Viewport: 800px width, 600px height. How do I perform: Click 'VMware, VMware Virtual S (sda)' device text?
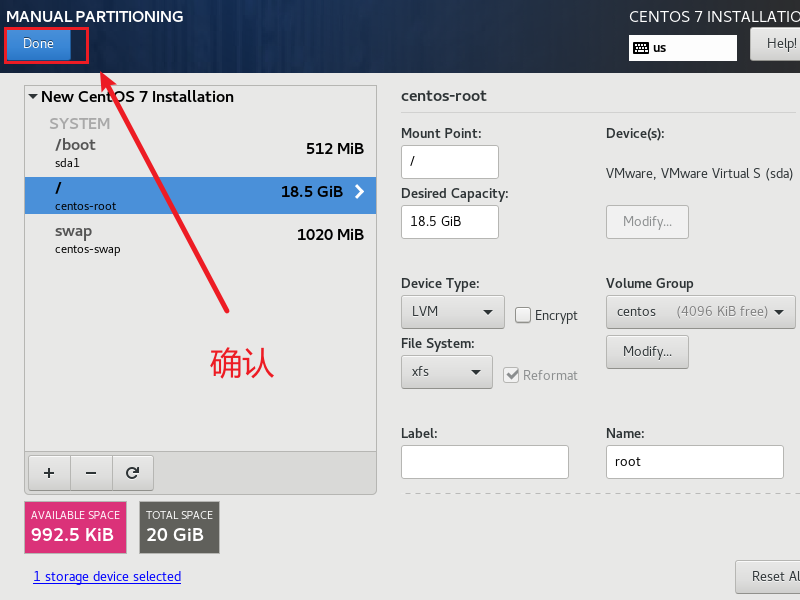tap(699, 173)
